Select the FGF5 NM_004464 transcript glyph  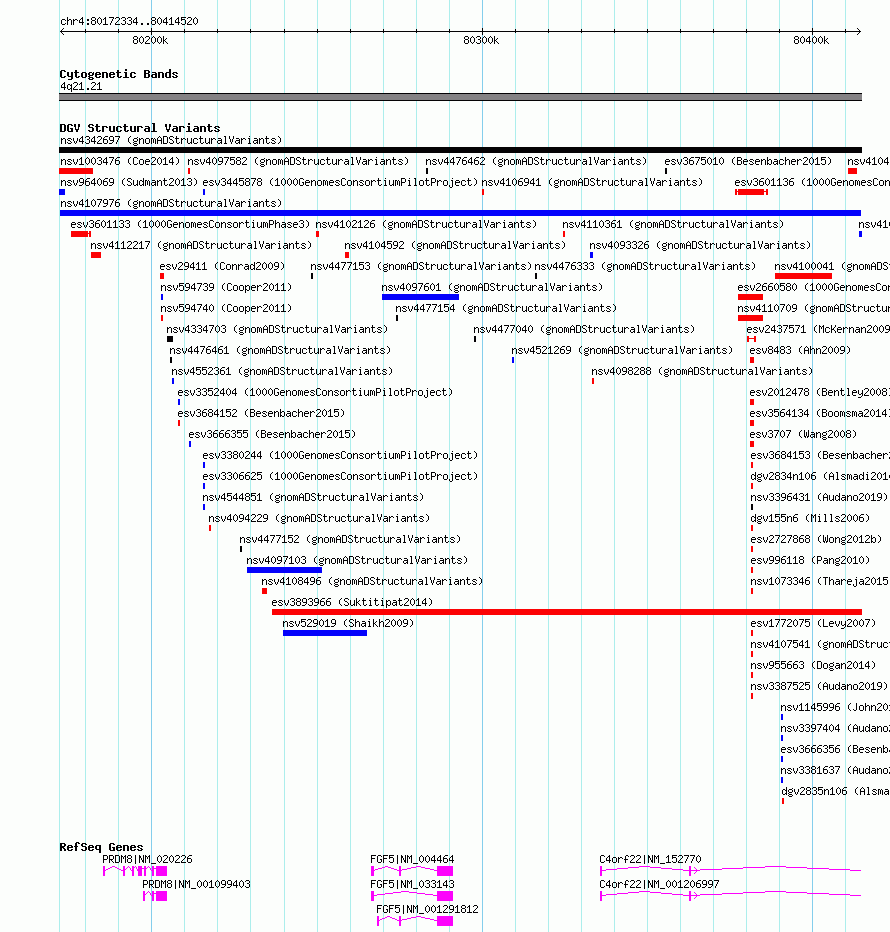412,871
